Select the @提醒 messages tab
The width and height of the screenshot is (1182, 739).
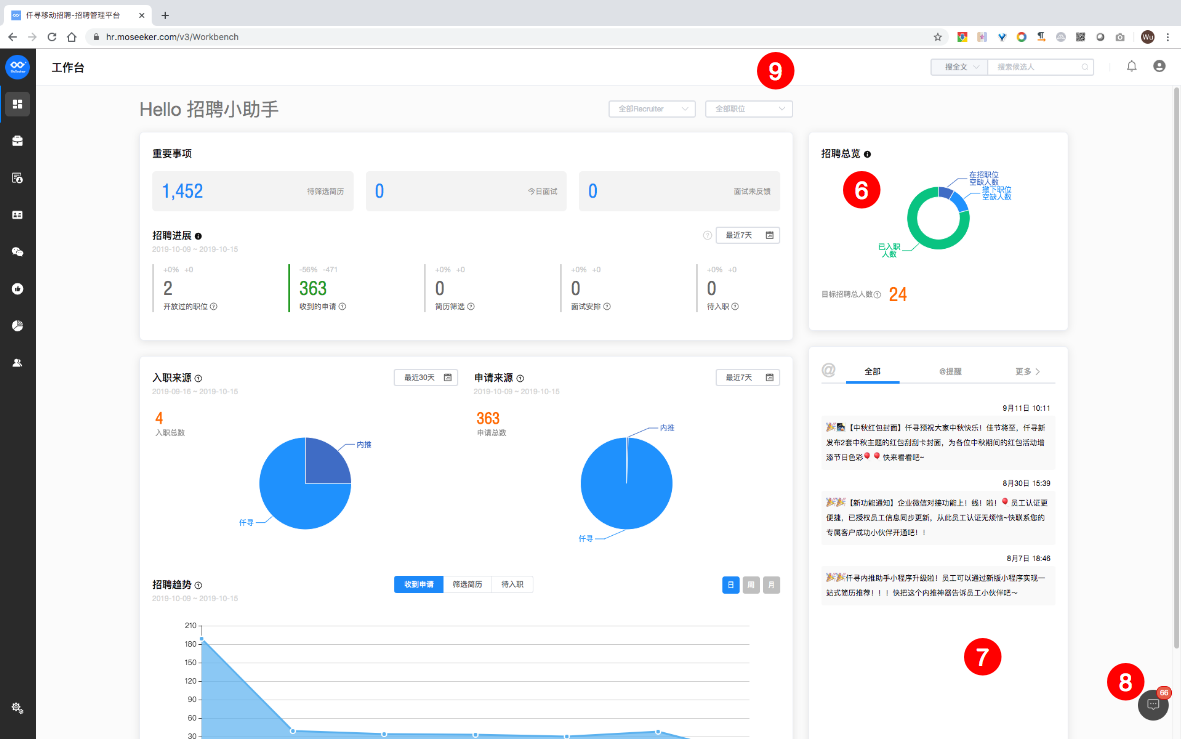point(949,371)
